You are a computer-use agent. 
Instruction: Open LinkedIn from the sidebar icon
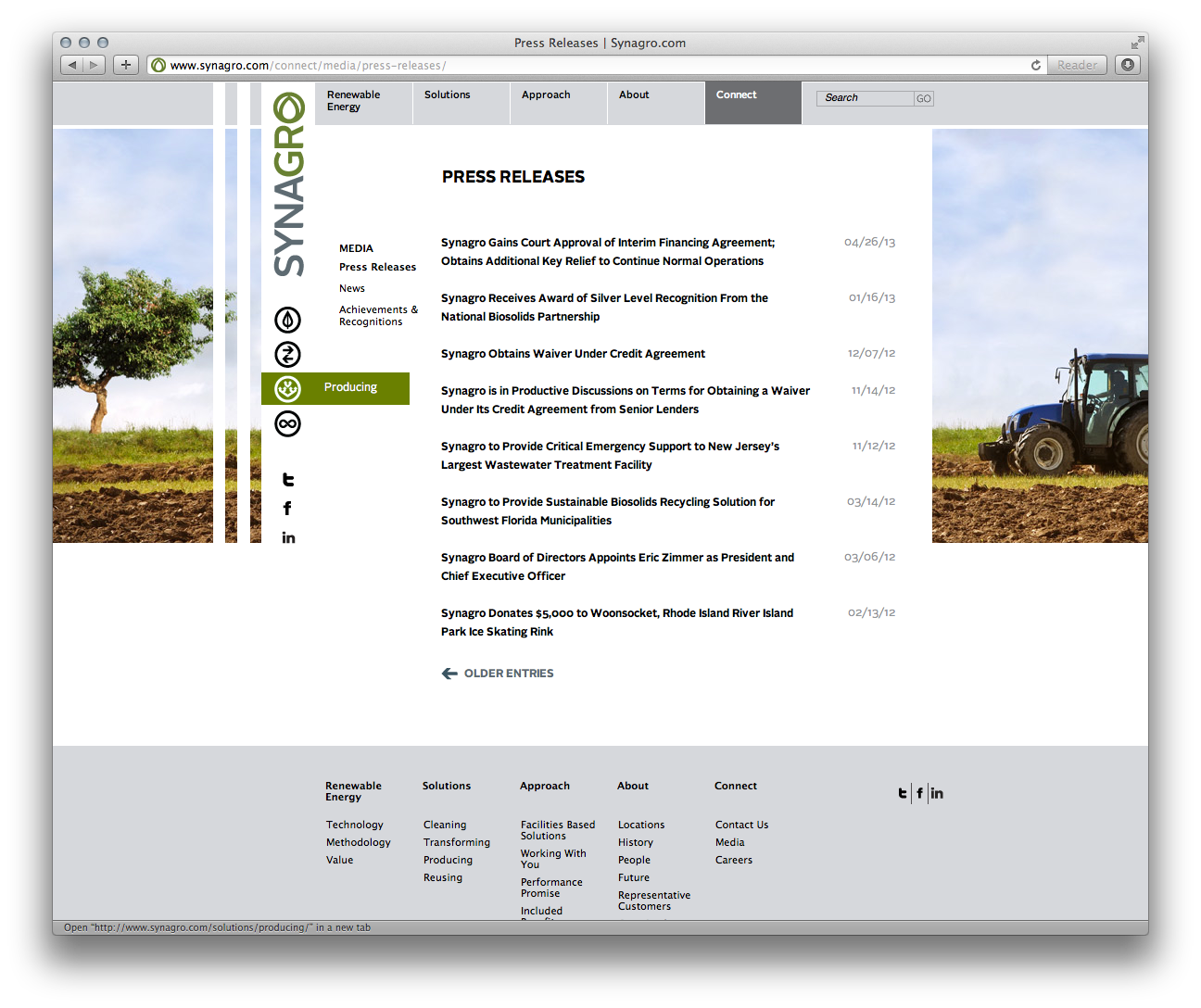288,538
